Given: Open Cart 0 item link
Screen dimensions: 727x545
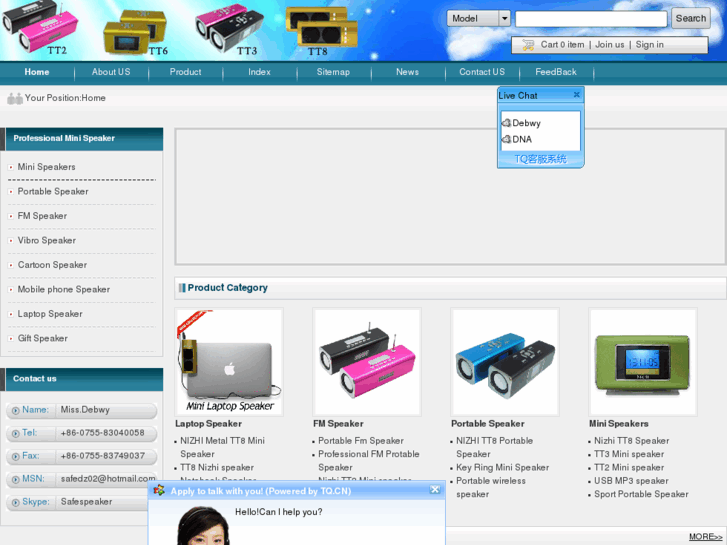Looking at the screenshot, I should pos(562,45).
